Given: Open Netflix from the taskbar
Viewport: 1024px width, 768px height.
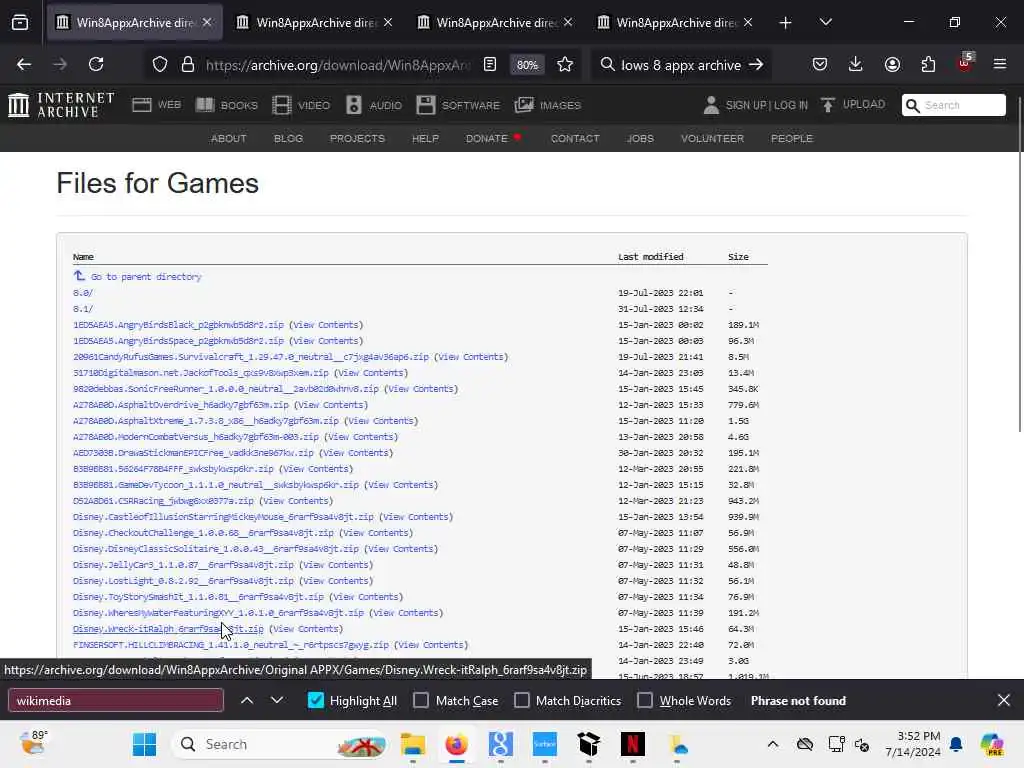Looking at the screenshot, I should 632,744.
